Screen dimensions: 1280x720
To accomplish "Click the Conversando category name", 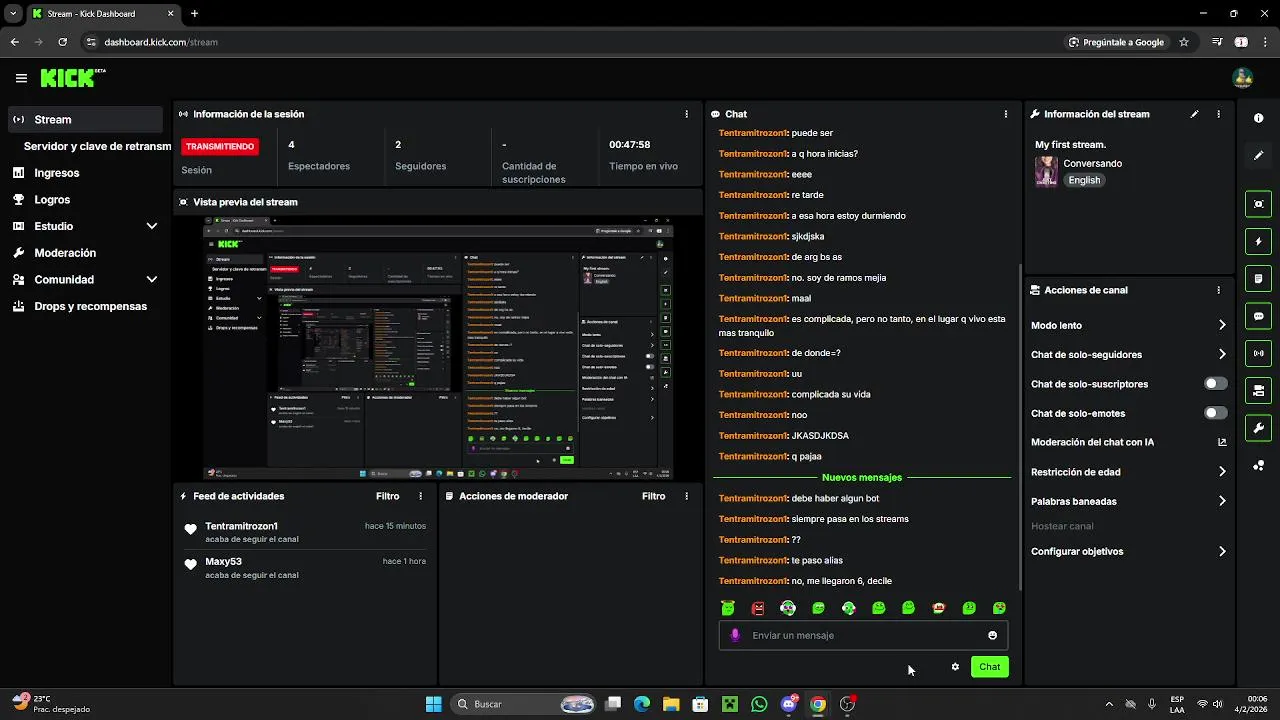I will click(x=1092, y=163).
